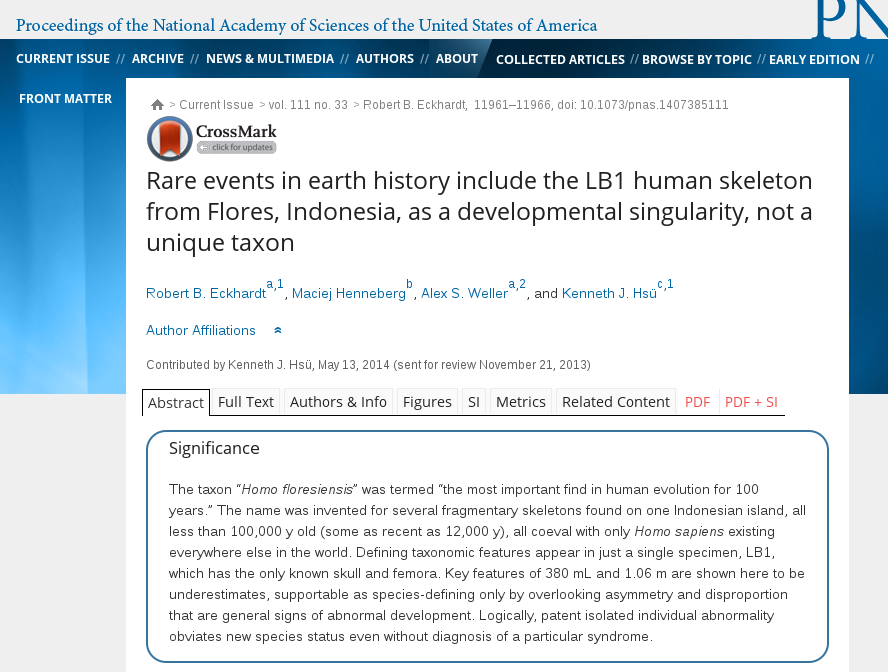Switch to the Full Text tab
Image resolution: width=888 pixels, height=672 pixels.
click(246, 402)
